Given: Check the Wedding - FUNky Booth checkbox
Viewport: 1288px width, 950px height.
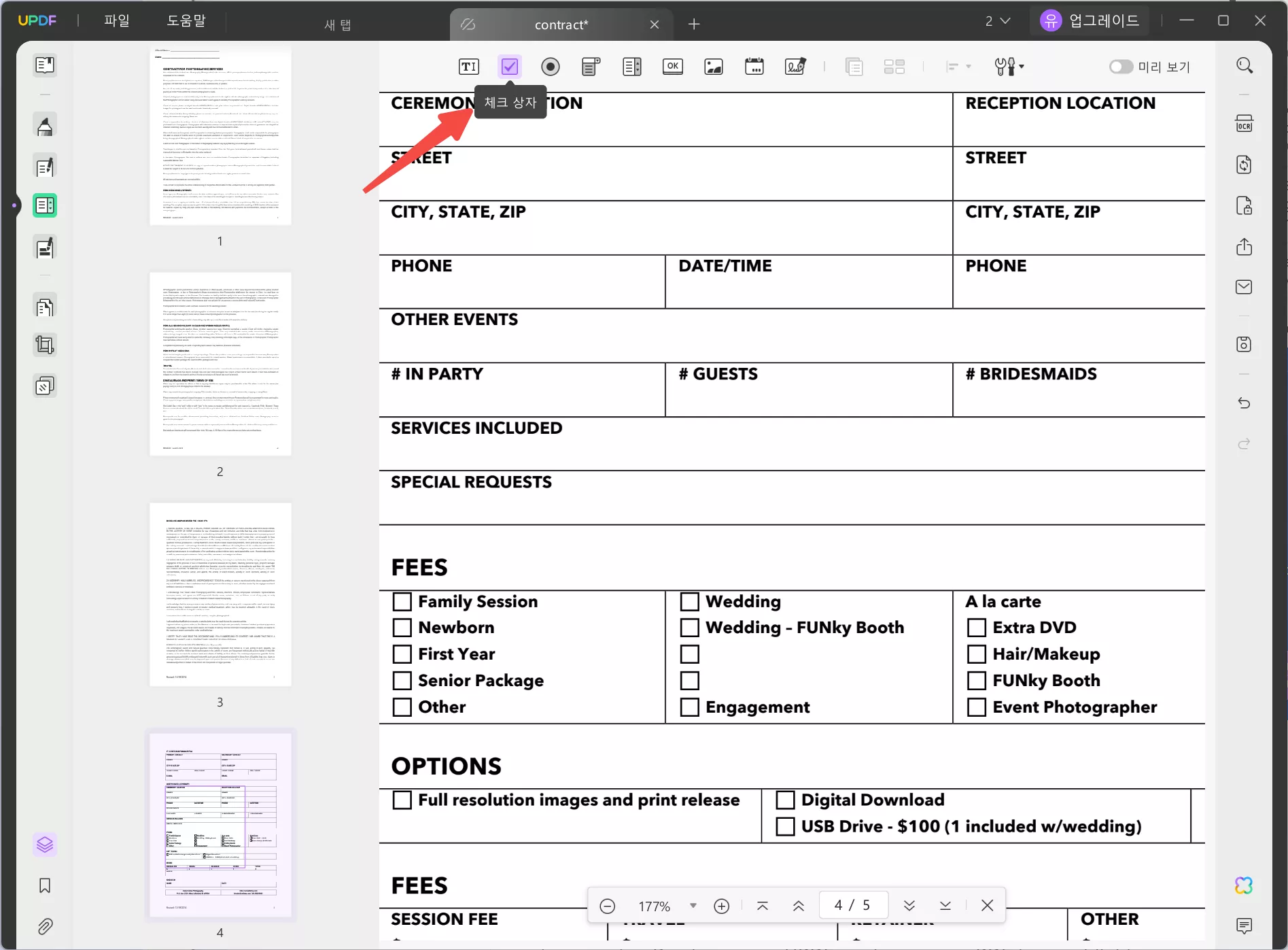Looking at the screenshot, I should pyautogui.click(x=690, y=628).
